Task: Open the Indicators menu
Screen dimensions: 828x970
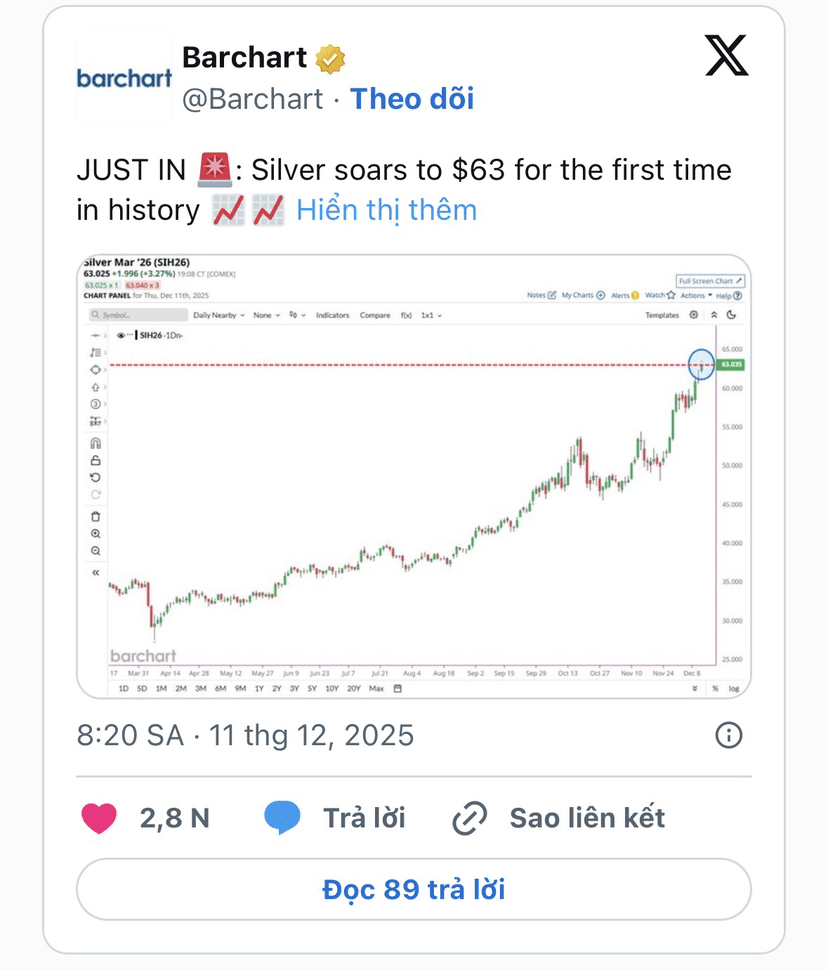Action: 332,315
